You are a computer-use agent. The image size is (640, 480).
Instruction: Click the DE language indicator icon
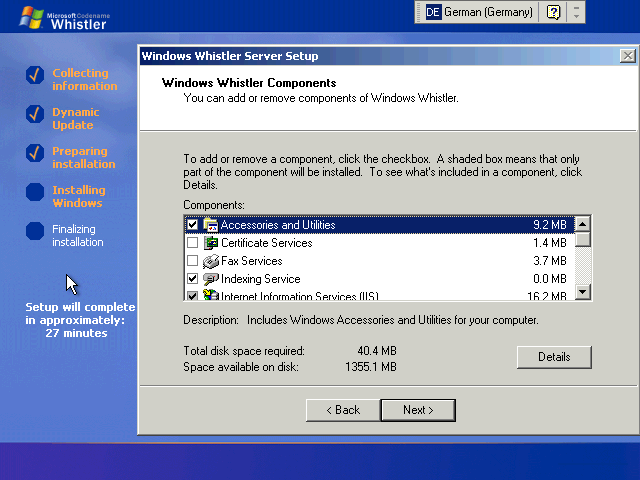pyautogui.click(x=433, y=12)
